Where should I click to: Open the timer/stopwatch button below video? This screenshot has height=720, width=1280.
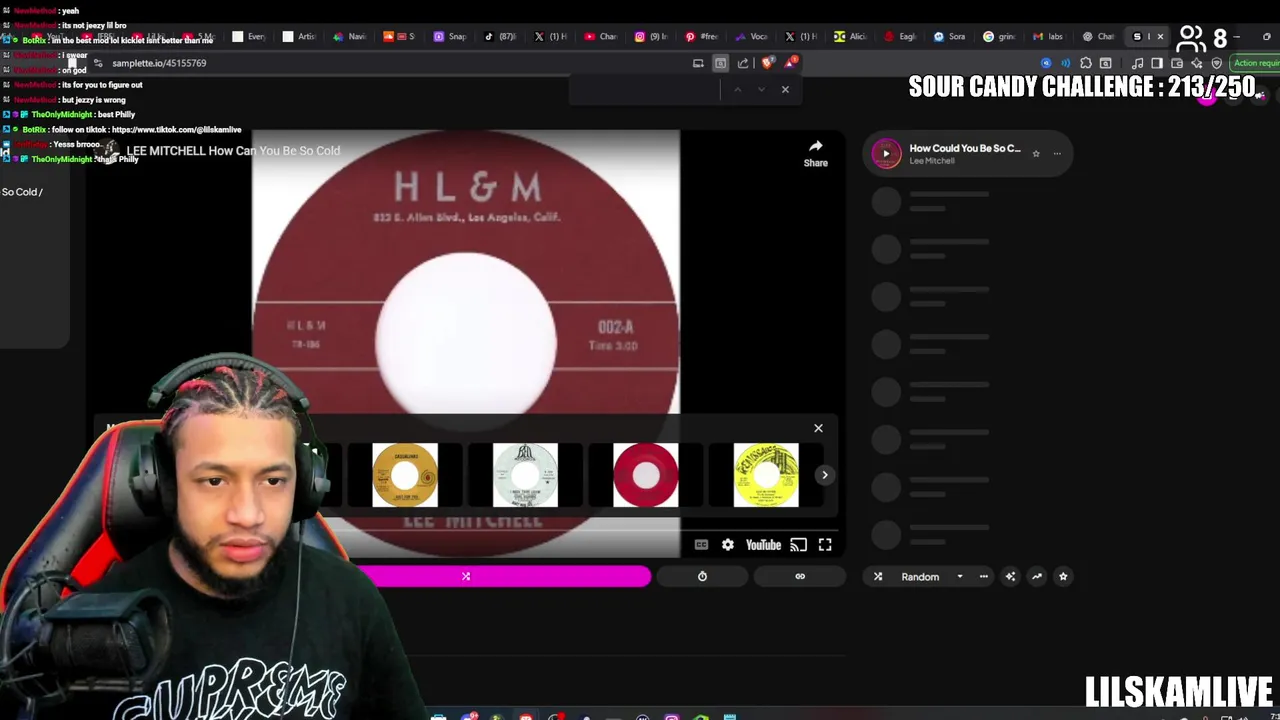point(702,576)
